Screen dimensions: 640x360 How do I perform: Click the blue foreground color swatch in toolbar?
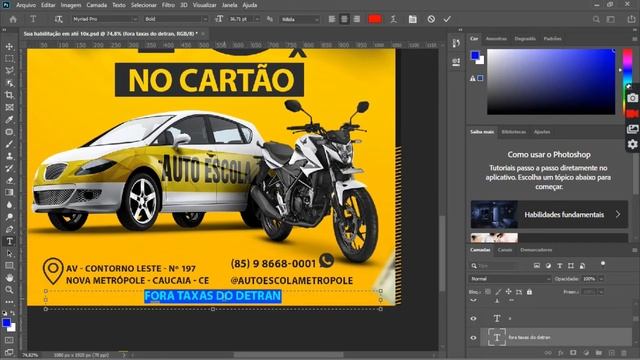coord(6,323)
